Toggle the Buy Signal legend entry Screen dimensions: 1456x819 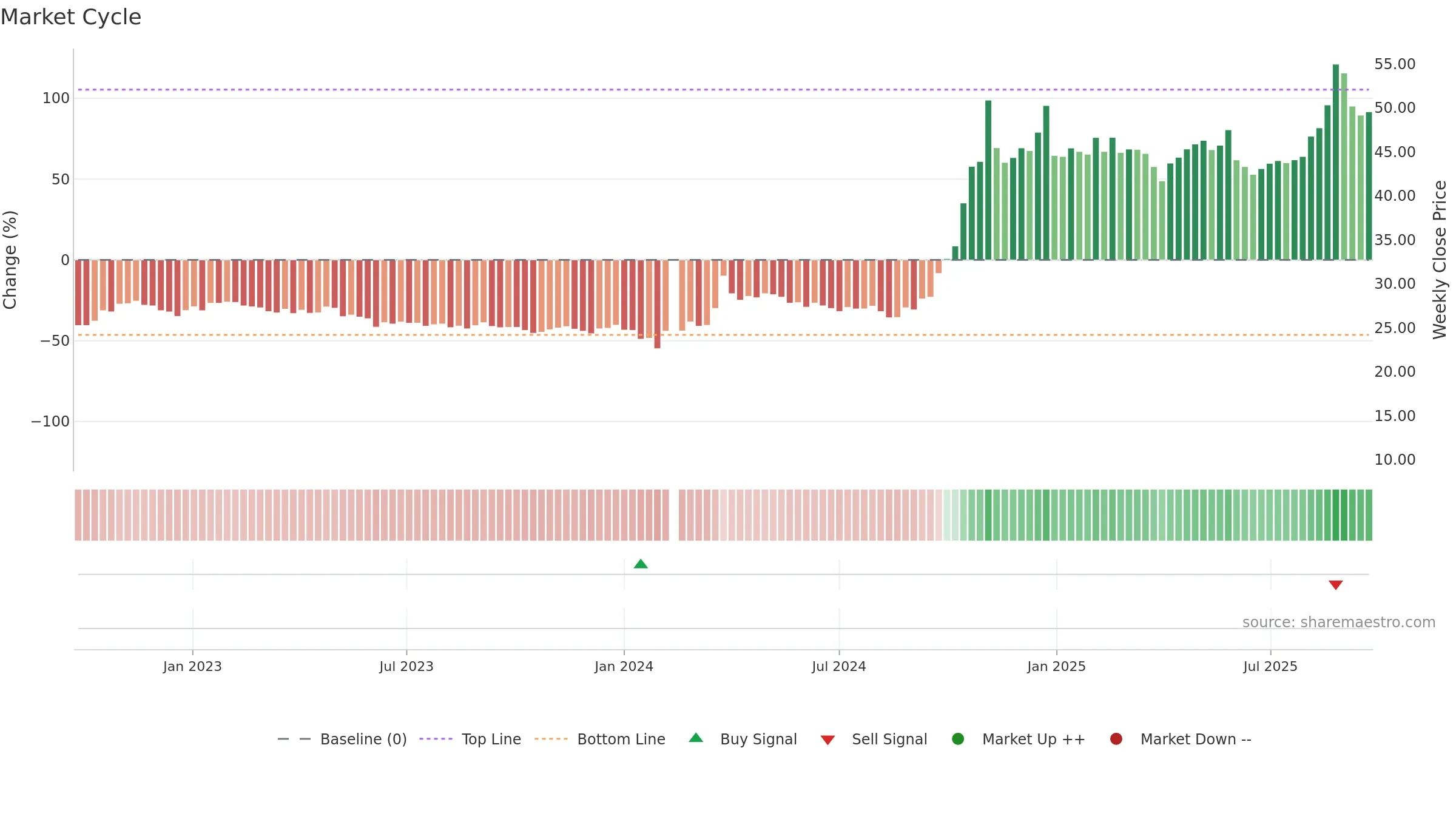pos(743,739)
